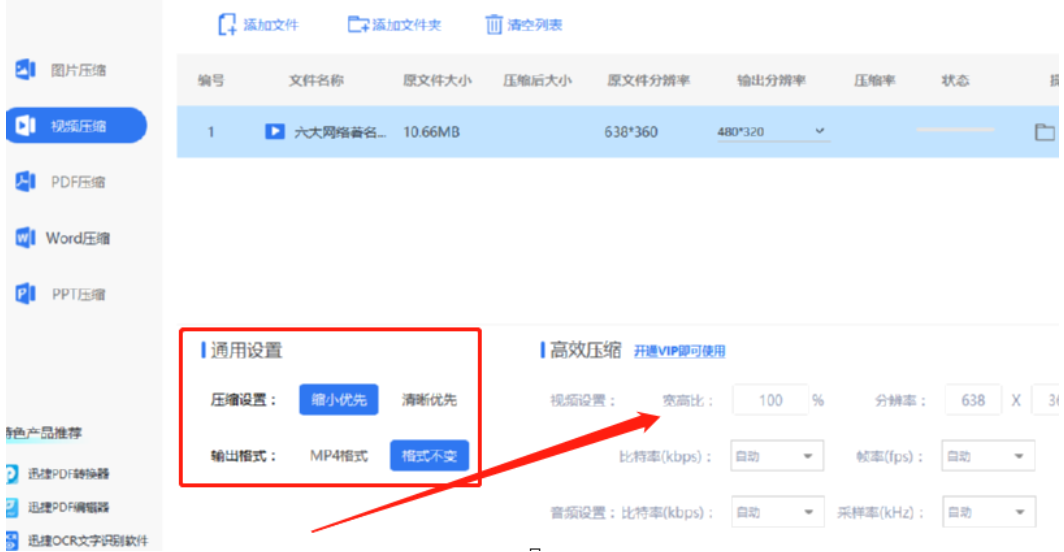Open the 采样率(kHz) dropdown
The height and width of the screenshot is (552, 1064).
(988, 512)
